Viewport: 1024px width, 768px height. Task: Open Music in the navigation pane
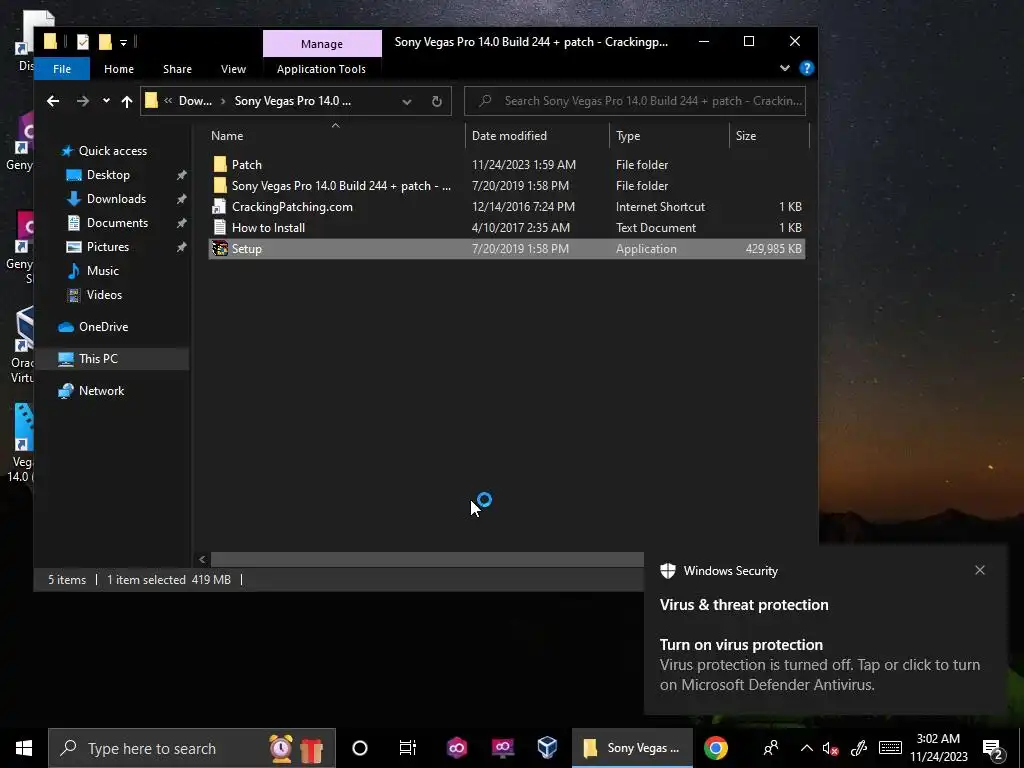click(x=103, y=271)
